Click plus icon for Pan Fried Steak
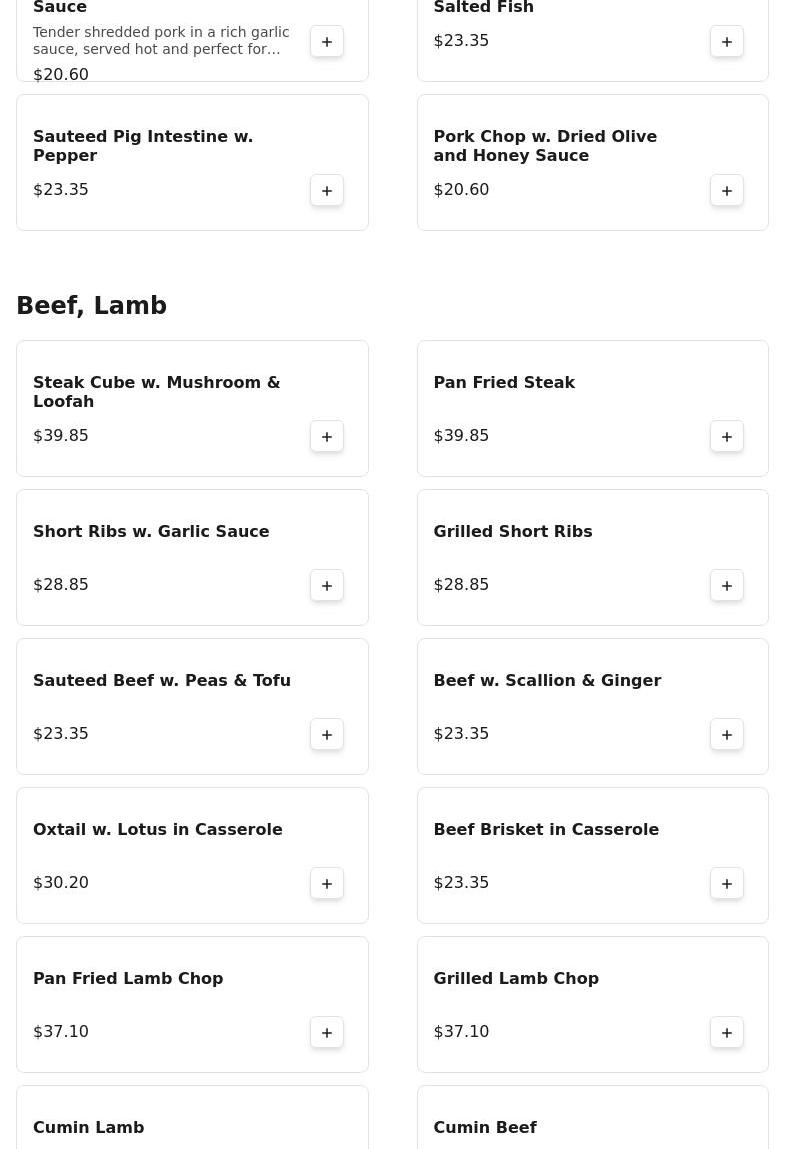The width and height of the screenshot is (785, 1149). coord(727,436)
